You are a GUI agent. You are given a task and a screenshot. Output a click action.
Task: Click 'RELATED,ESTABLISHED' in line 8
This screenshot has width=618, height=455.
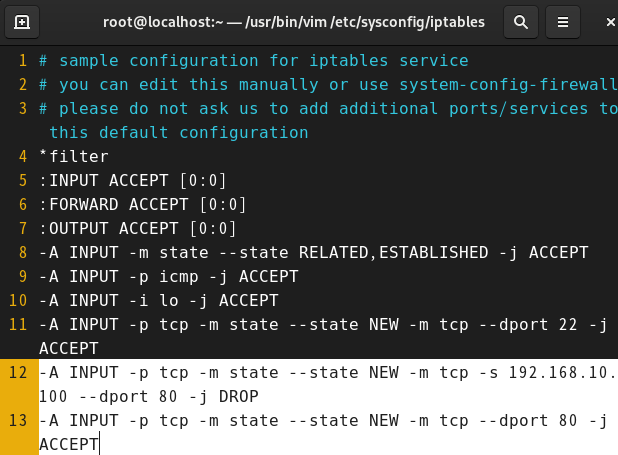(393, 252)
